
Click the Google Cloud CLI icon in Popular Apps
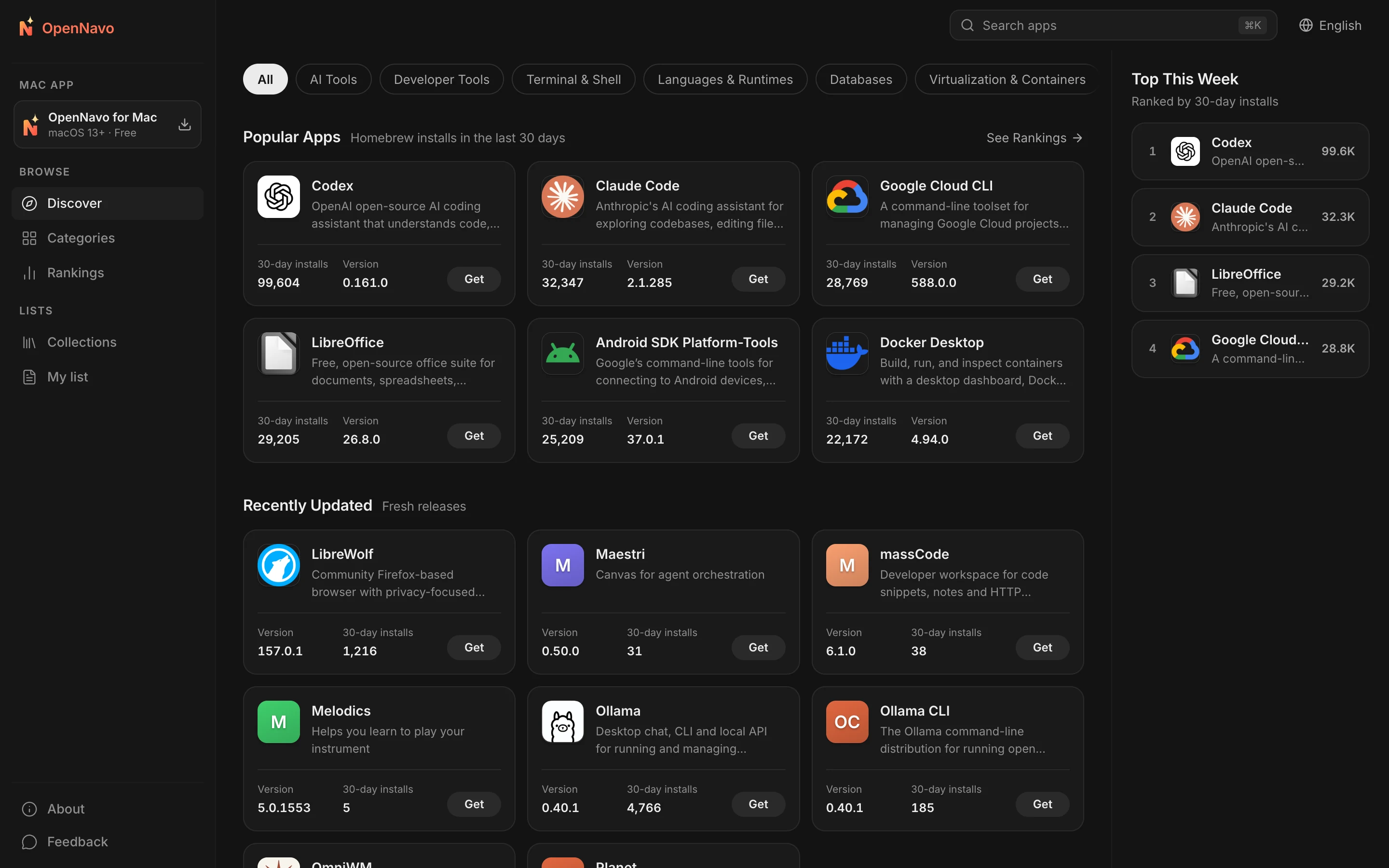(x=846, y=197)
